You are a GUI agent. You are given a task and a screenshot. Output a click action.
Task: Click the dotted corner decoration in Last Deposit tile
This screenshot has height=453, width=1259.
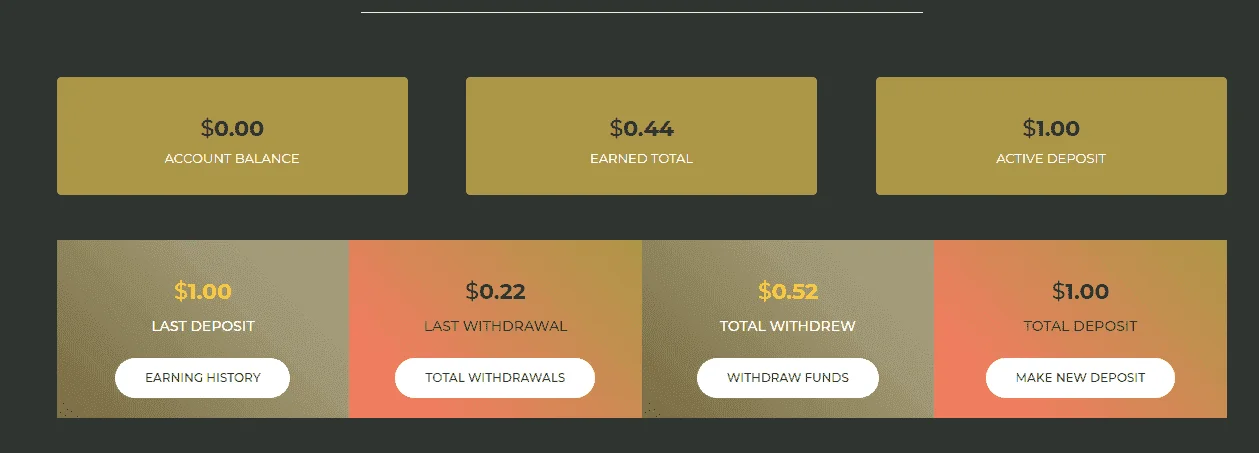tap(66, 409)
